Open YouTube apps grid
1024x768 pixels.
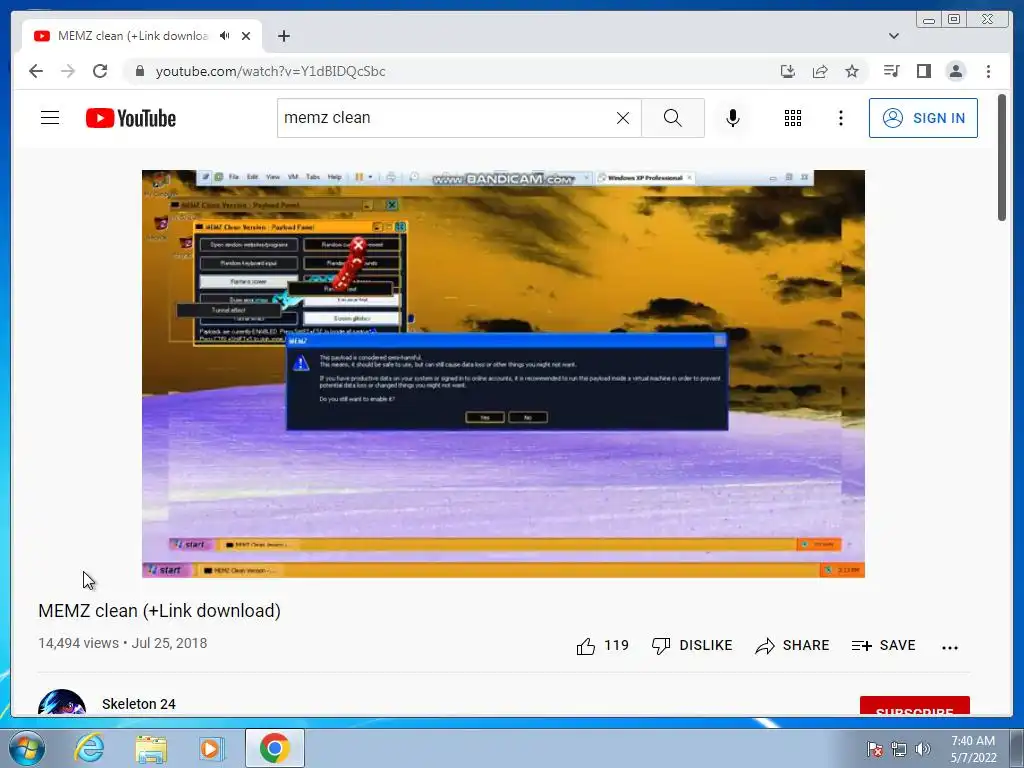click(x=793, y=118)
